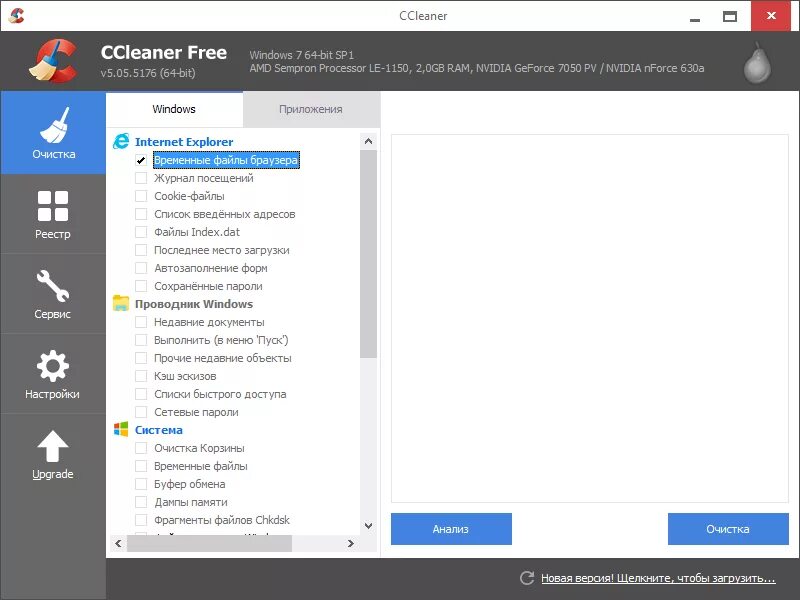Click the Upgrade arrow icon

click(53, 446)
